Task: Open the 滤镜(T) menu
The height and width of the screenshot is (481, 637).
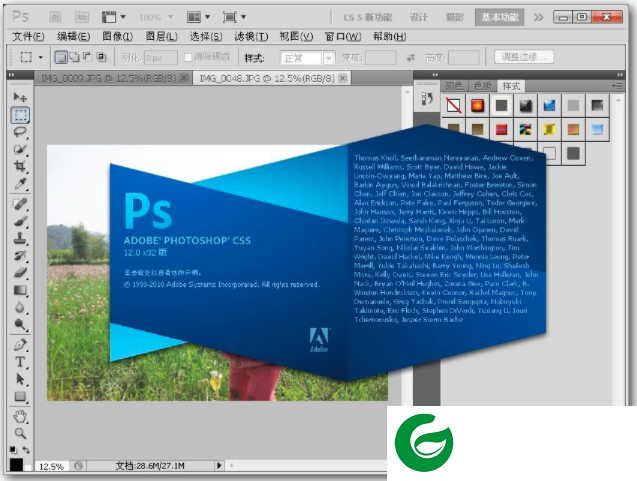Action: click(251, 37)
